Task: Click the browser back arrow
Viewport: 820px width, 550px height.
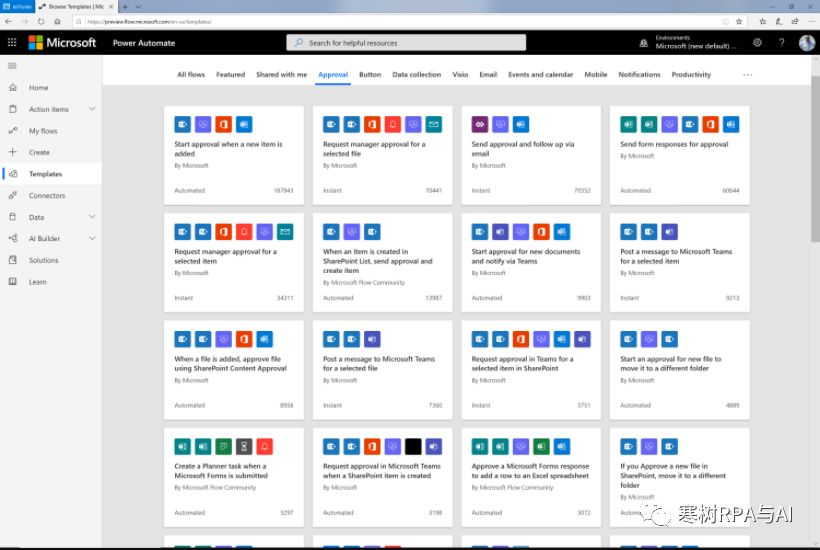Action: coord(8,21)
